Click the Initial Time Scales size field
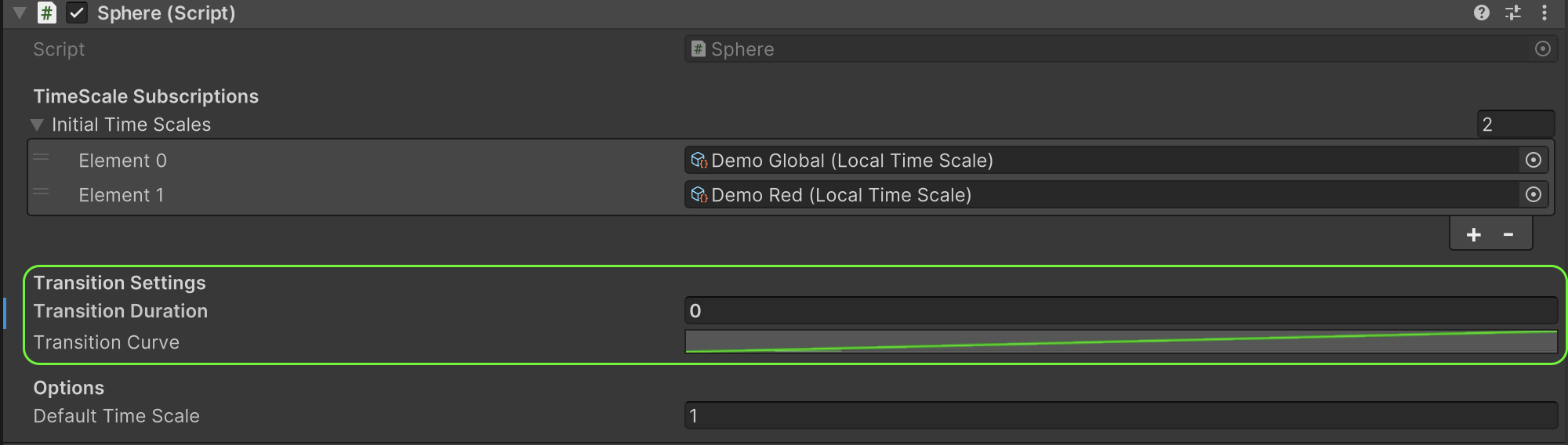1568x445 pixels. (x=1515, y=125)
